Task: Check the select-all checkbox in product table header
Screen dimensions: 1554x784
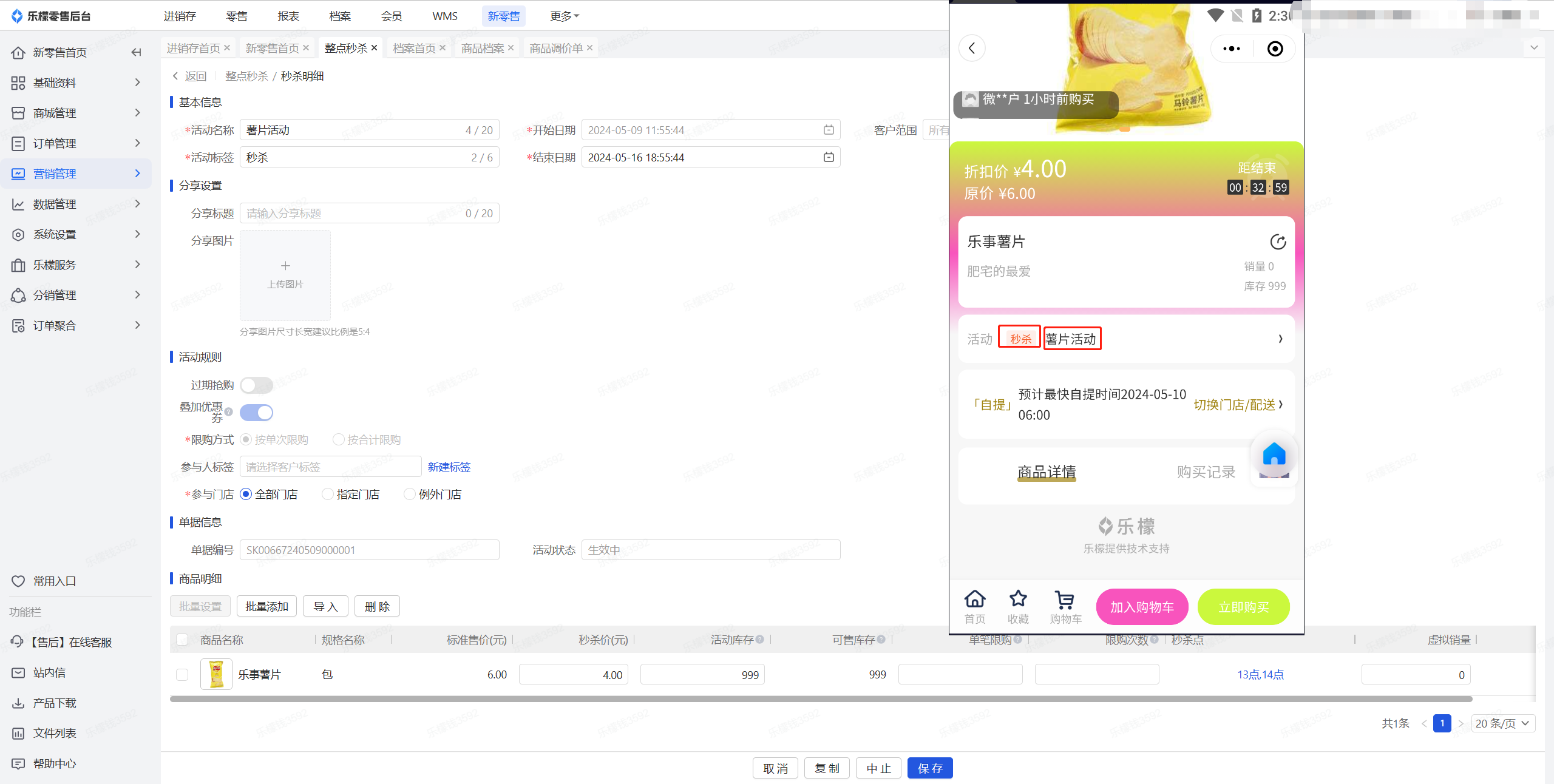Action: pyautogui.click(x=182, y=640)
